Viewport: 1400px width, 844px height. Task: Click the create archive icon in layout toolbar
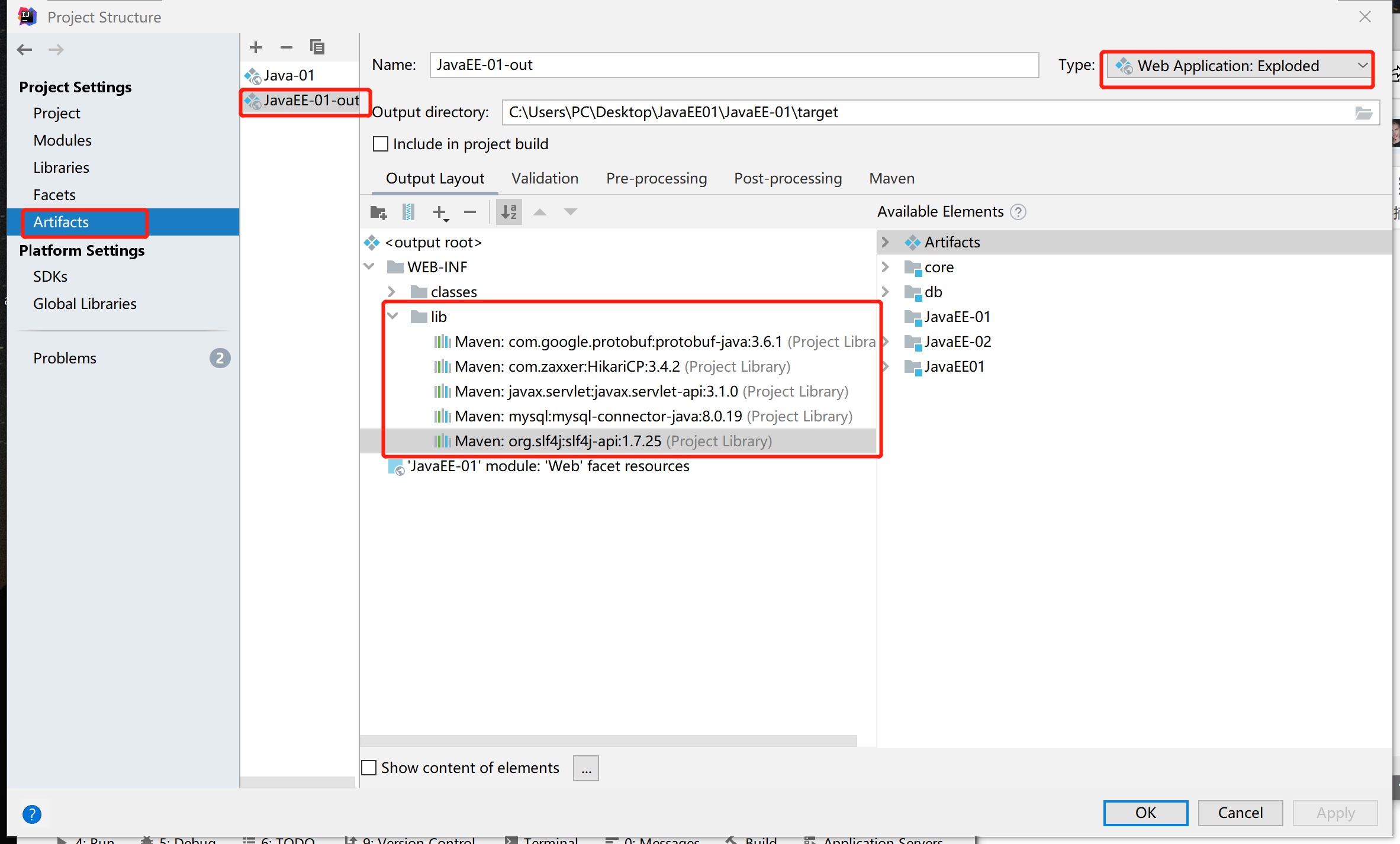pos(408,212)
